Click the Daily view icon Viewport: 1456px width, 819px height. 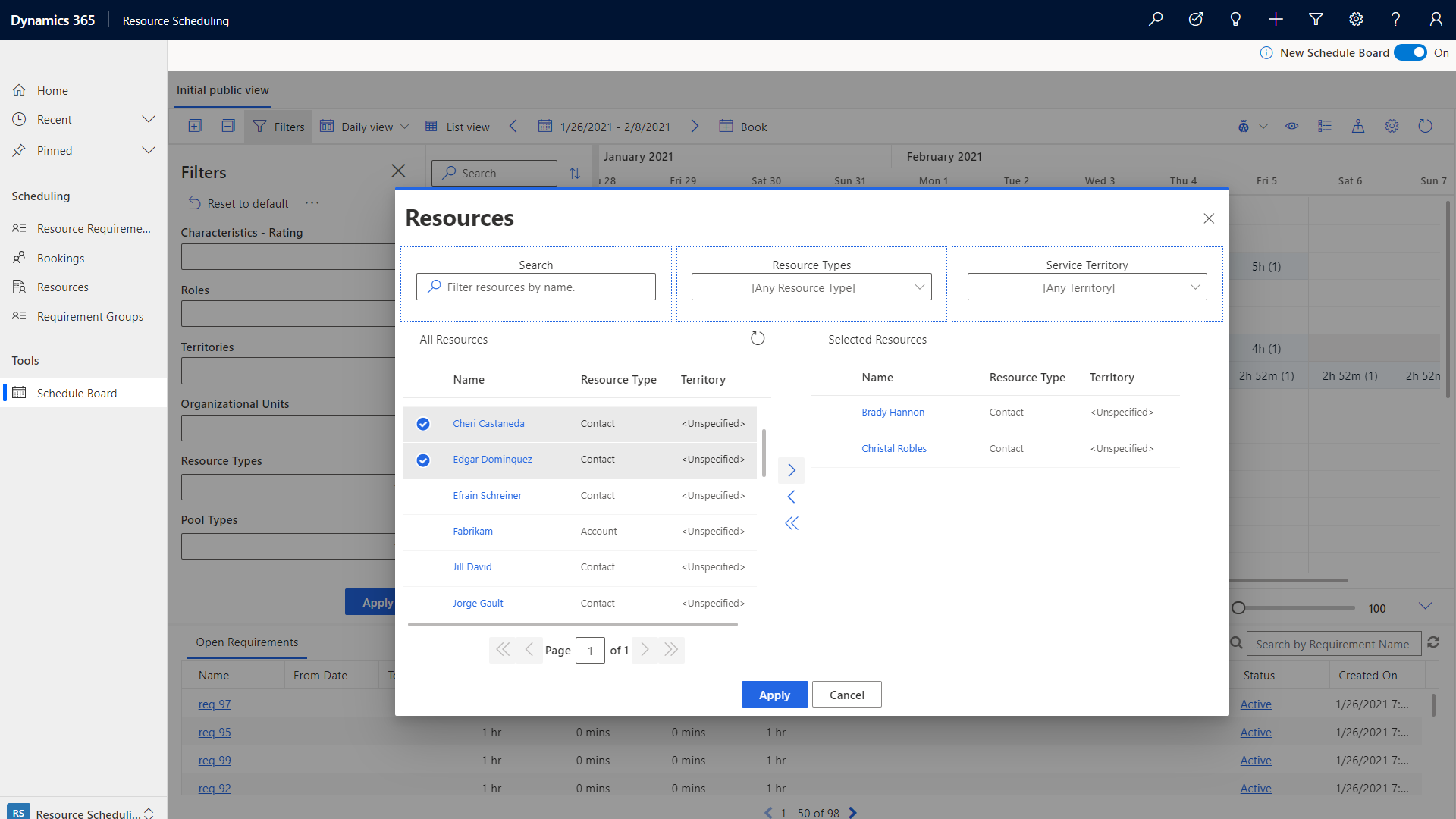pyautogui.click(x=325, y=126)
